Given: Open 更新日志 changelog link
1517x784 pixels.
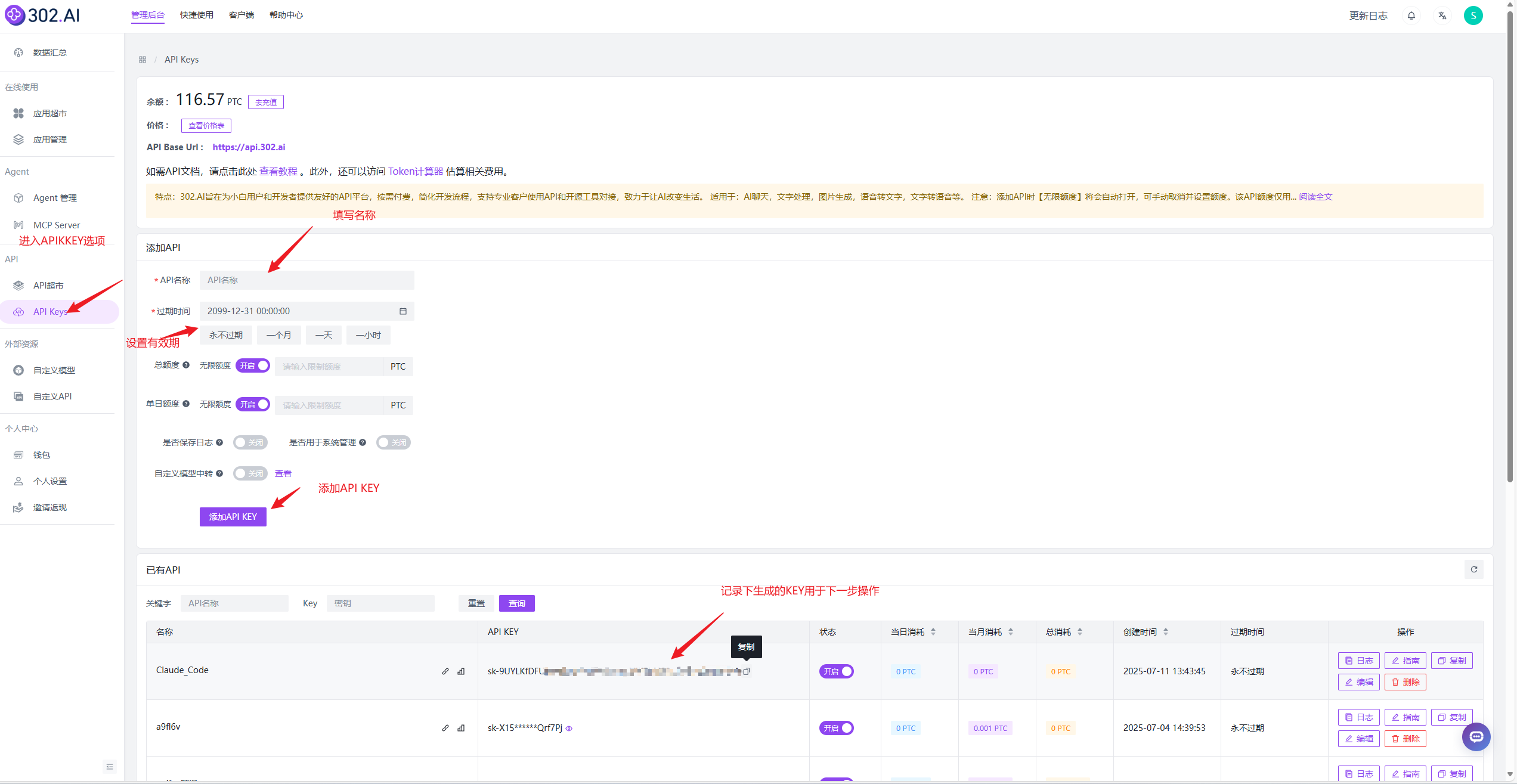Looking at the screenshot, I should (x=1369, y=16).
